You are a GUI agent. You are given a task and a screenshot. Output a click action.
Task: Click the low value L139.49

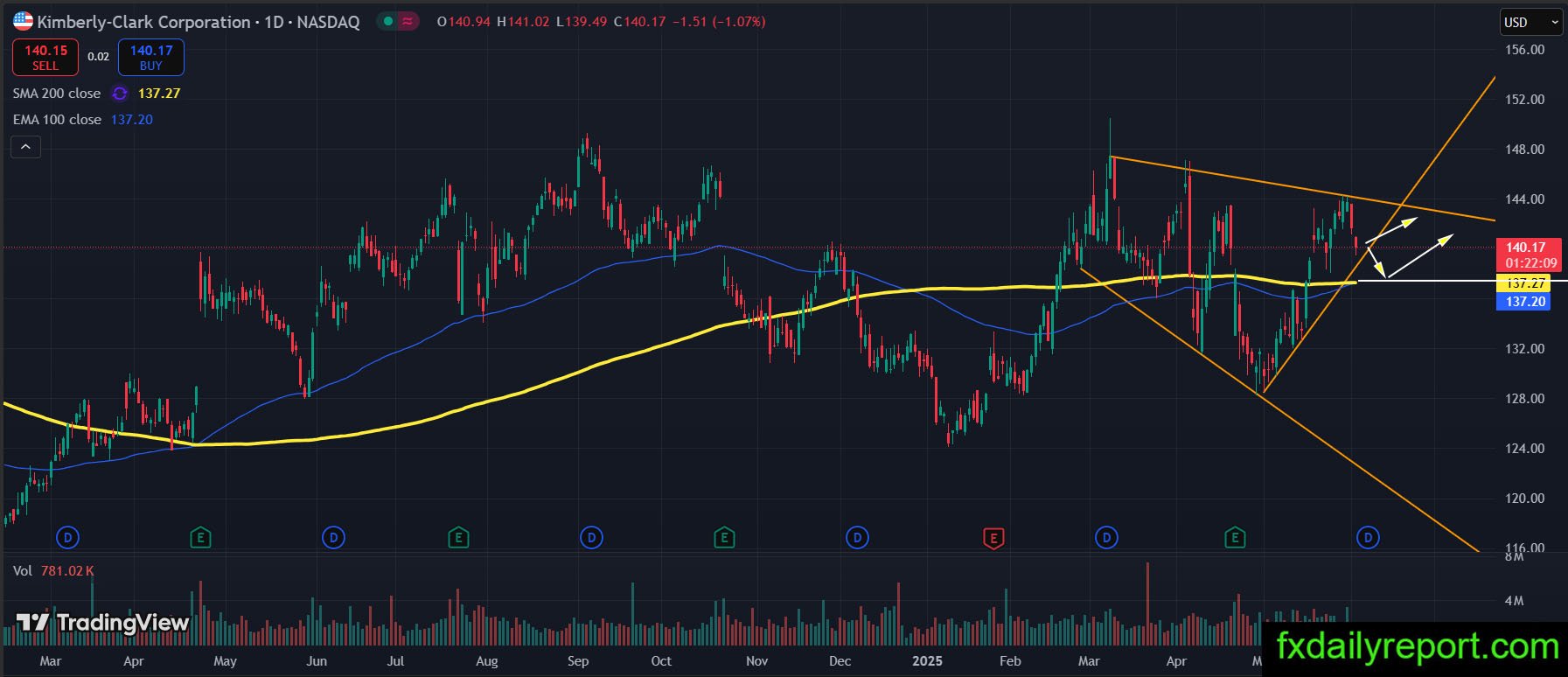pyautogui.click(x=581, y=22)
